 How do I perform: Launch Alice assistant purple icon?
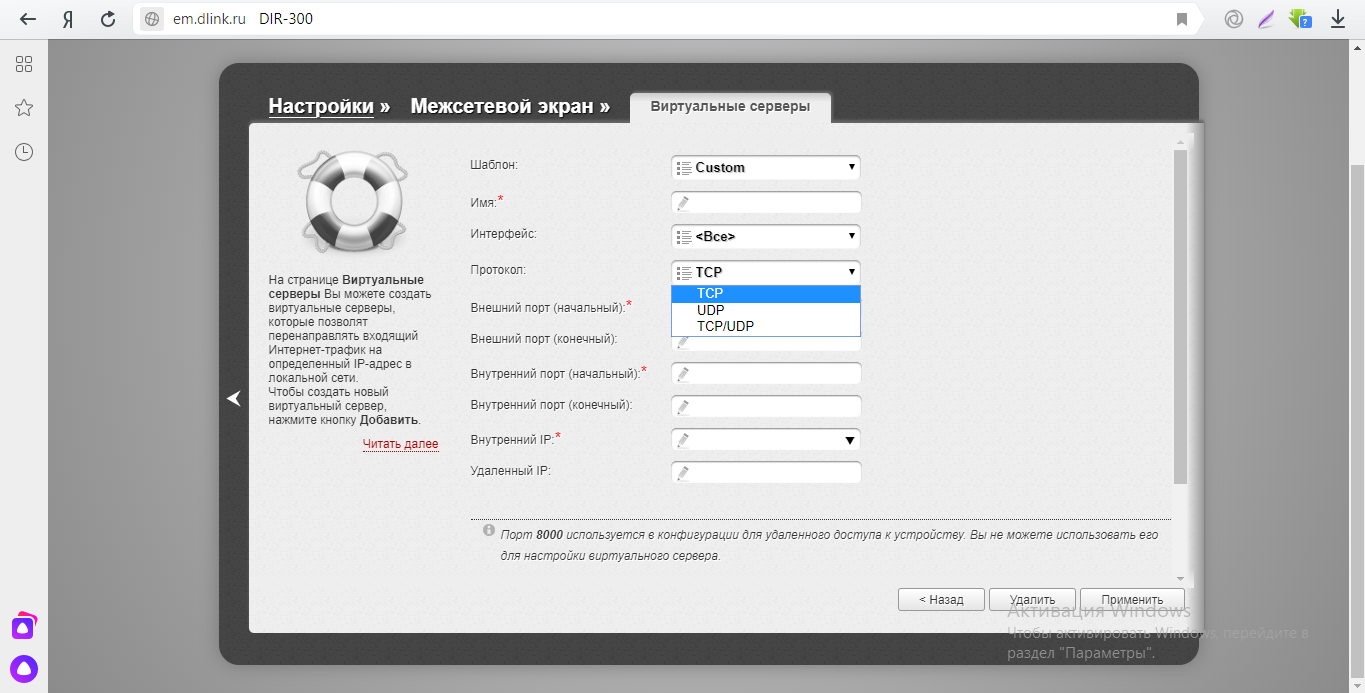coord(24,668)
